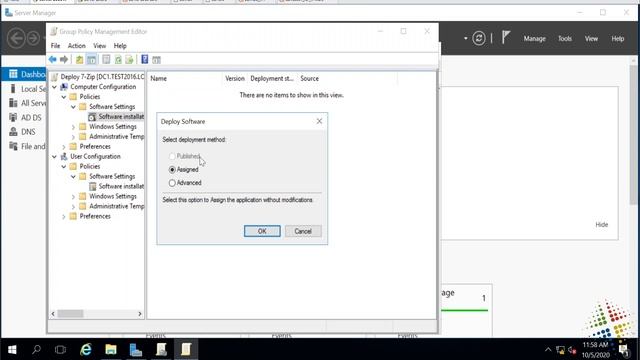
Task: Collapse Policies under User Configuration
Action: [64, 167]
